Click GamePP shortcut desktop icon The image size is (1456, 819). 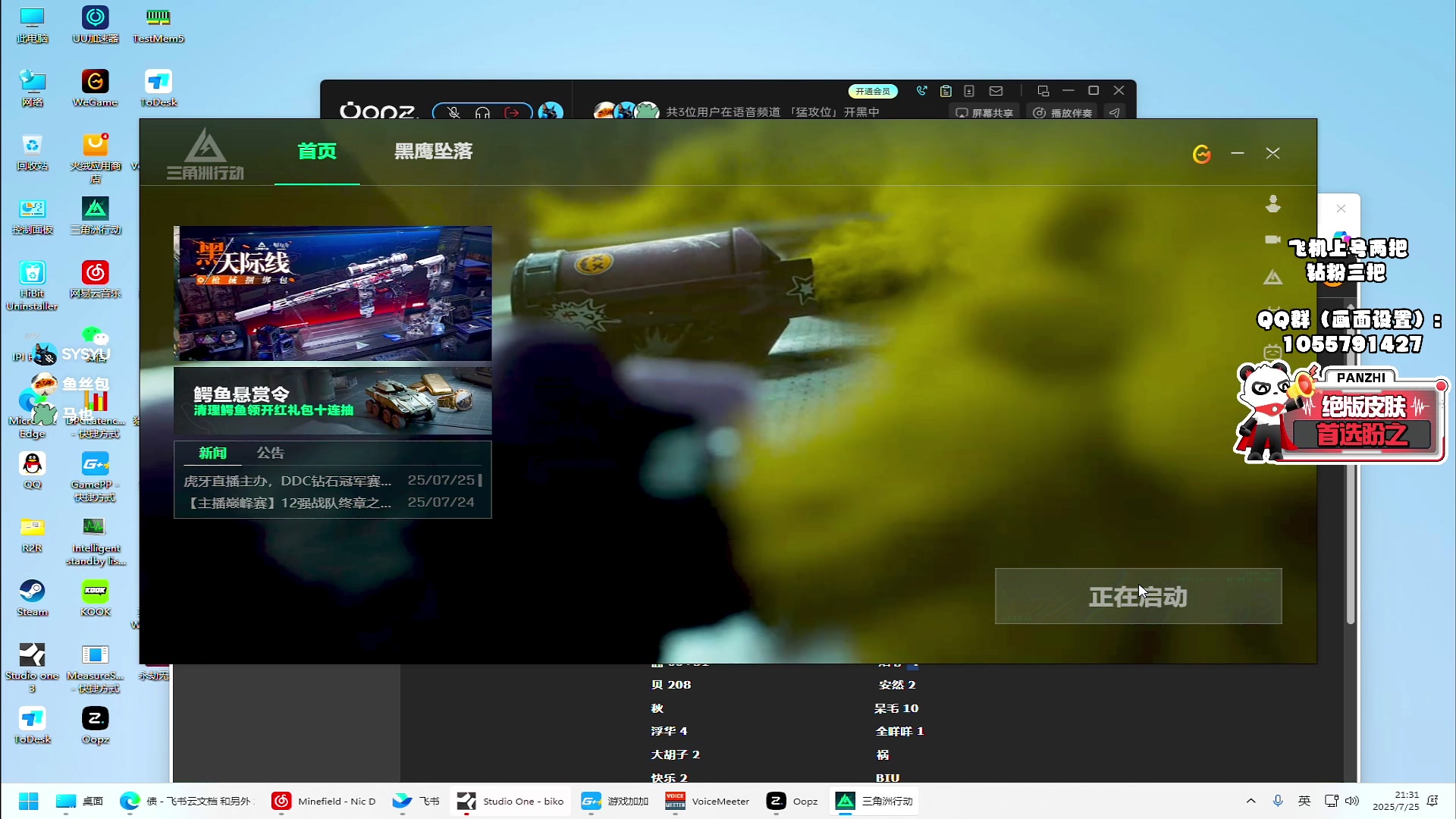tap(96, 475)
